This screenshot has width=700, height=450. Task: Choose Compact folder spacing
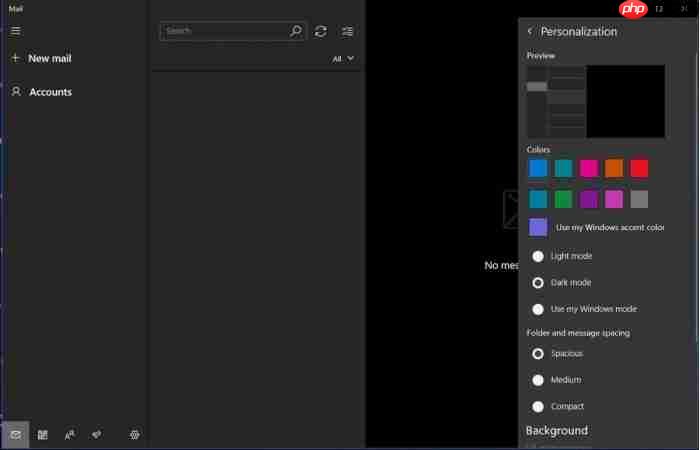538,406
